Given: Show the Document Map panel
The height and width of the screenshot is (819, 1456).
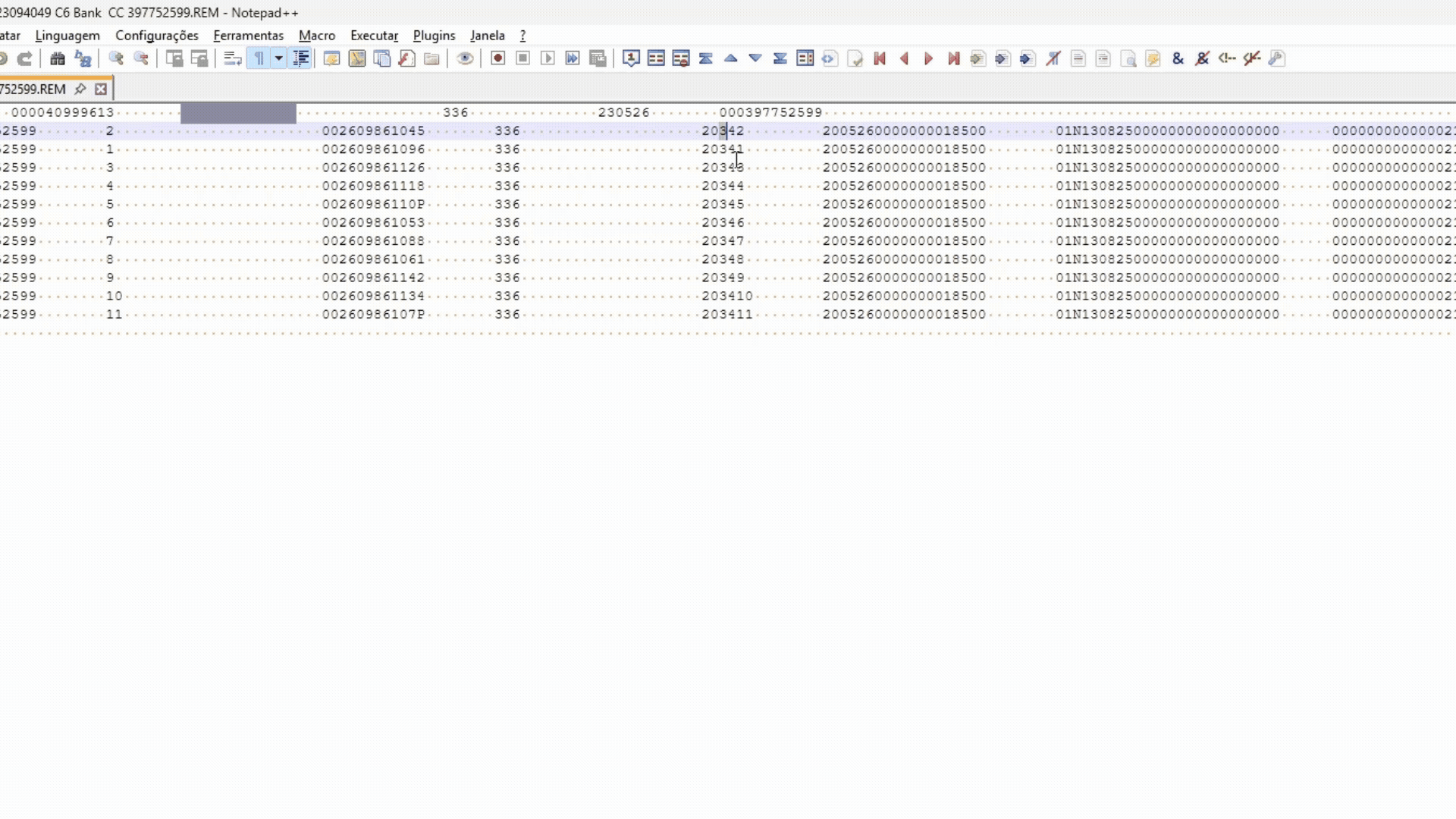Looking at the screenshot, I should (x=357, y=58).
